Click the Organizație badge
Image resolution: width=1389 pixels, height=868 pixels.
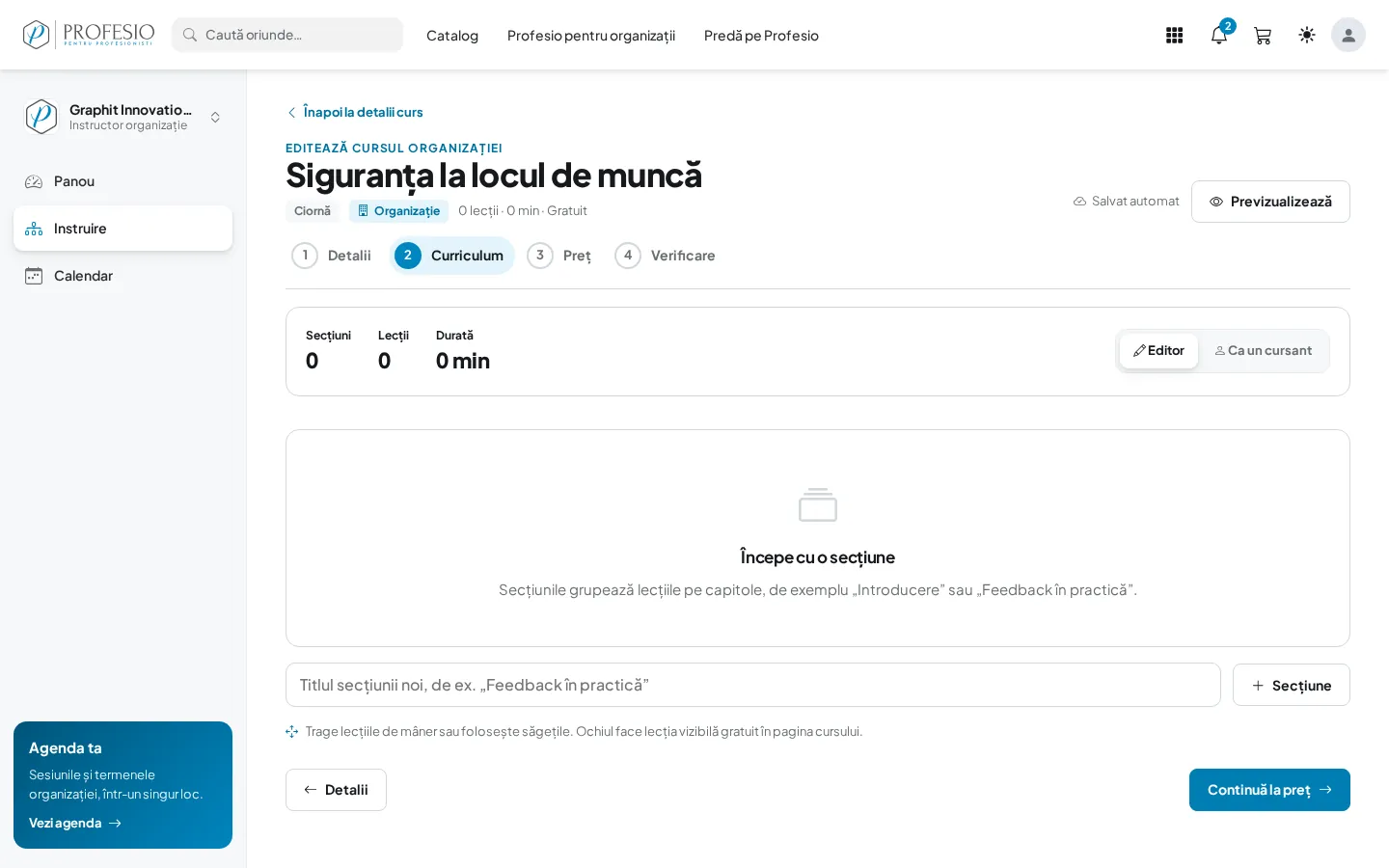click(398, 211)
